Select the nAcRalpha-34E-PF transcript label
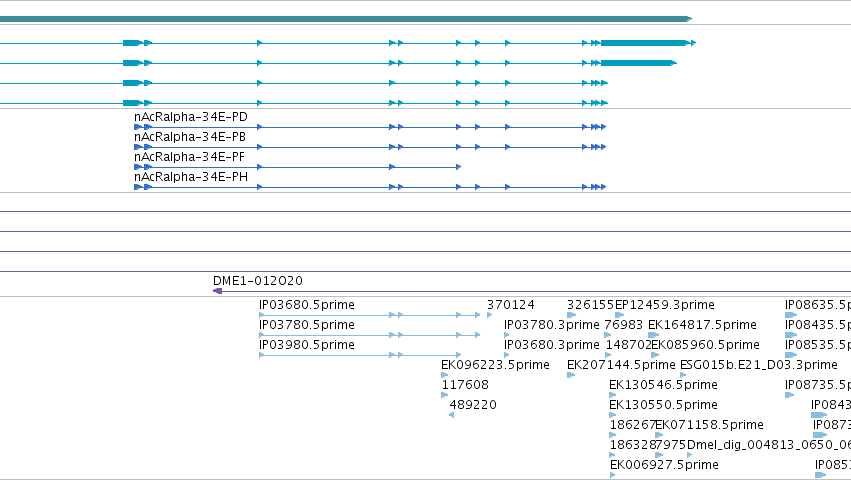Screen dimensions: 851x480 tap(189, 157)
